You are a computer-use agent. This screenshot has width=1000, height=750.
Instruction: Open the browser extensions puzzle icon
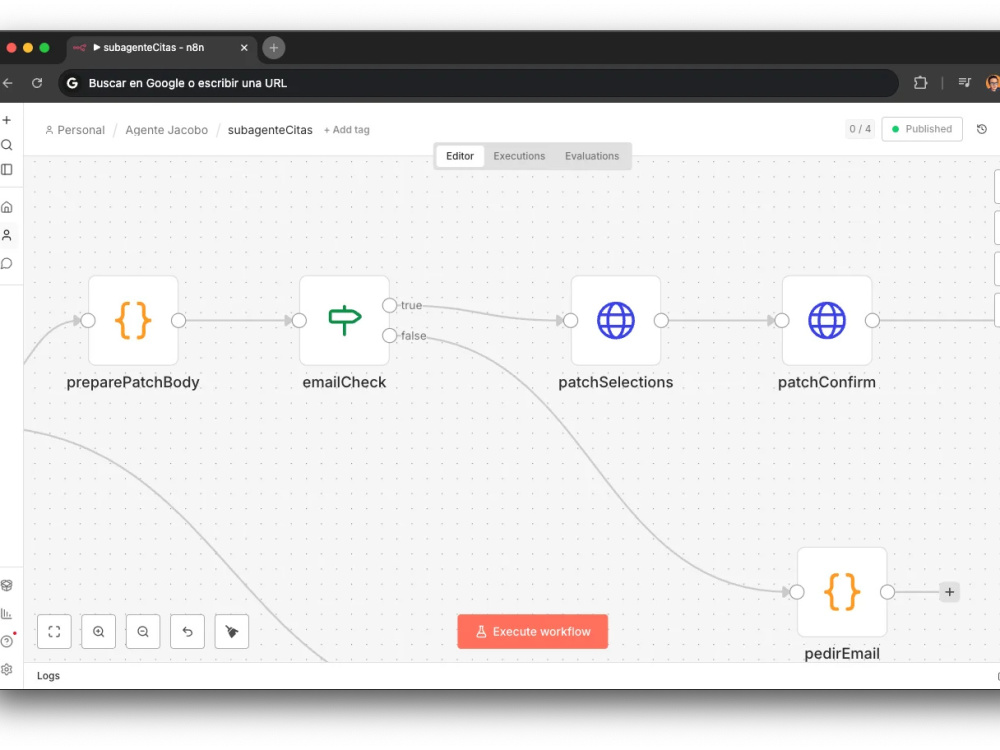pyautogui.click(x=920, y=82)
